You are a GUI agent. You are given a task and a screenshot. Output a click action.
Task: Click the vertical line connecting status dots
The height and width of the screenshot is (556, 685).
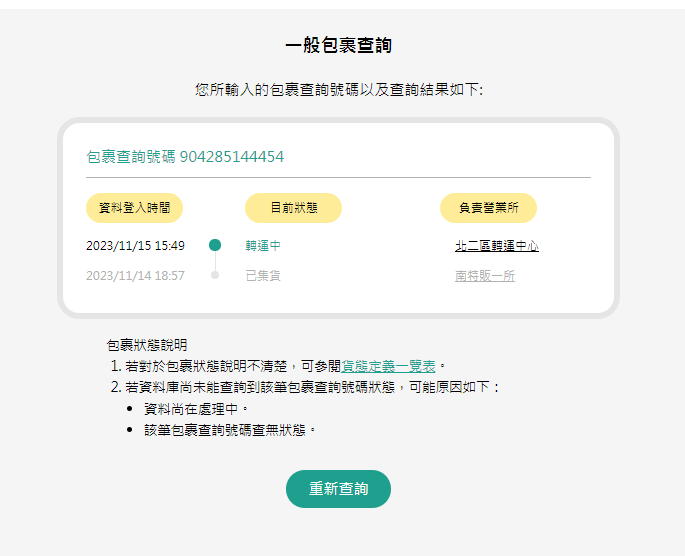[215, 261]
